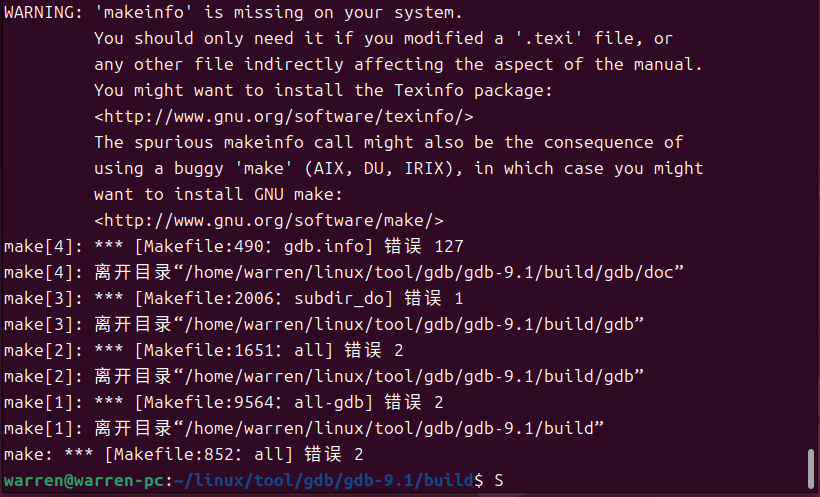820x497 pixels.
Task: Click the Makefile:852 final error line
Action: tap(184, 454)
